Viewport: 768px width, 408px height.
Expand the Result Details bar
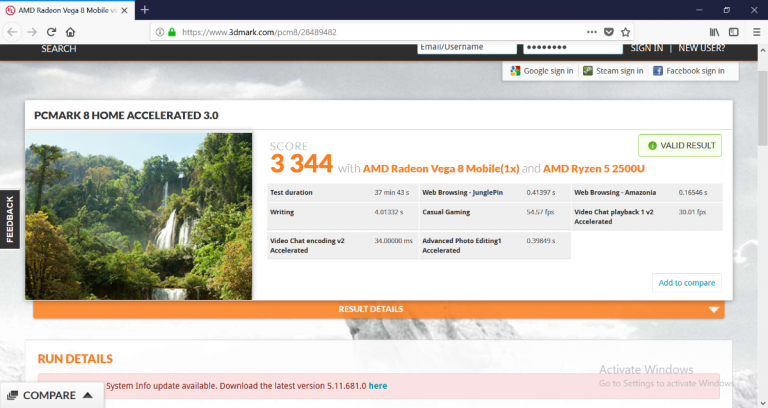coord(378,309)
